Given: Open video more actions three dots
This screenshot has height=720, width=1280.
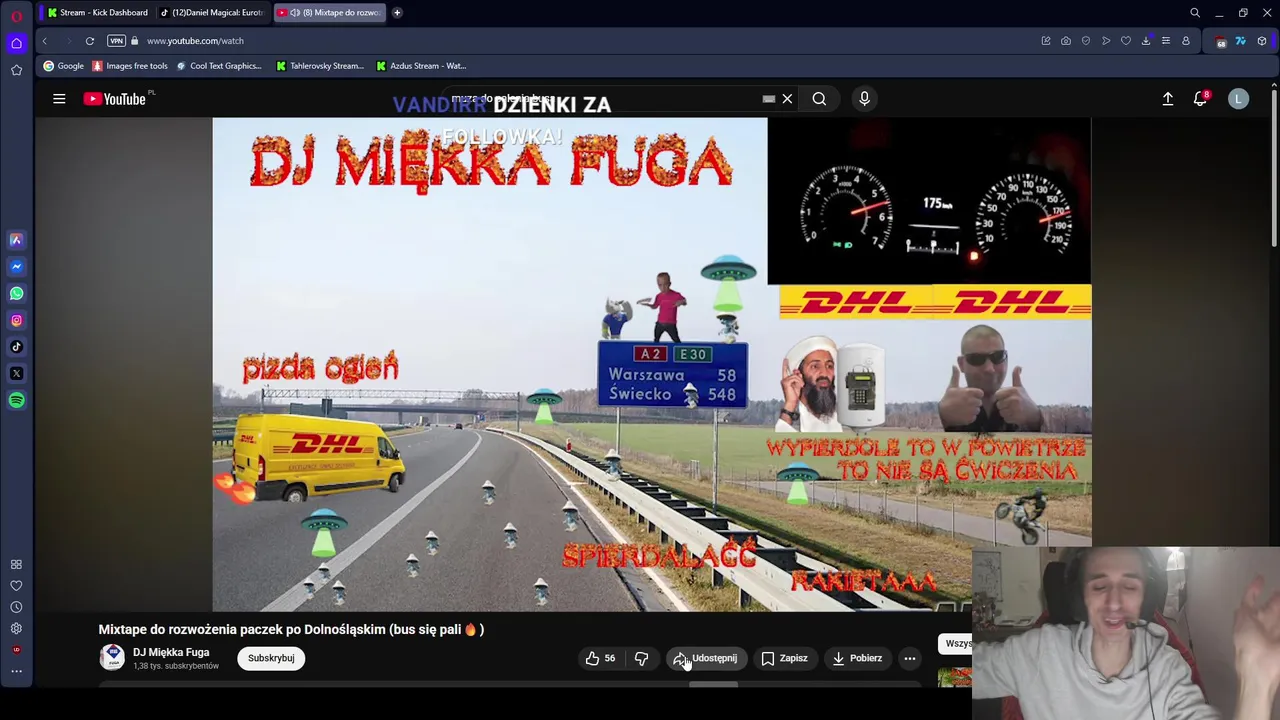Looking at the screenshot, I should coord(910,658).
